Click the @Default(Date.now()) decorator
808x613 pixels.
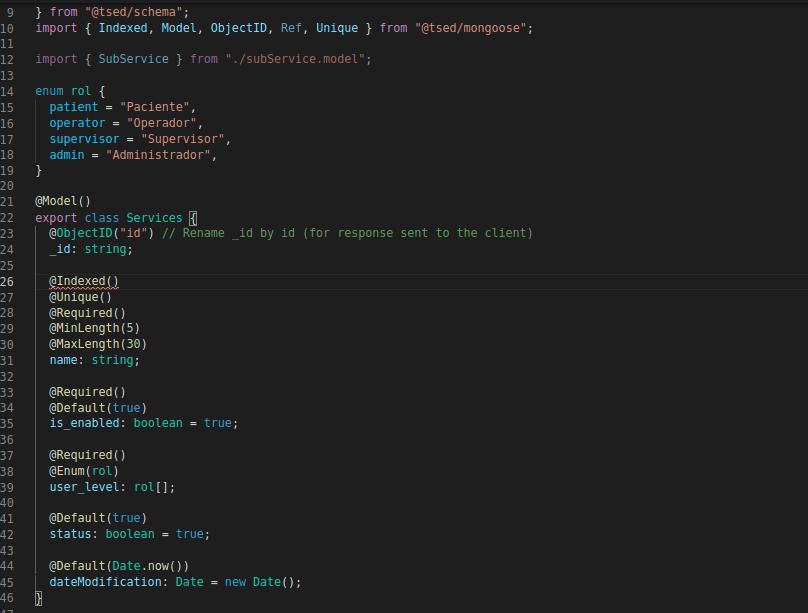(x=119, y=566)
